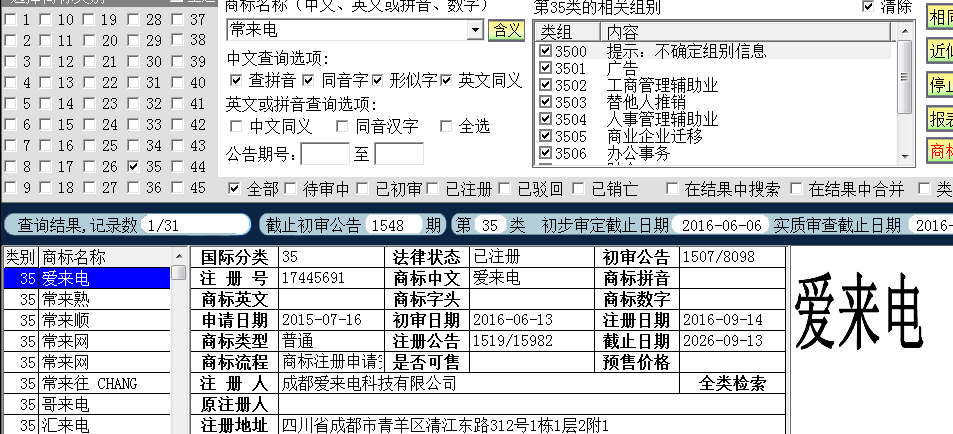Enable 待审中 status filter
Screen dimensions: 953x434
291,189
